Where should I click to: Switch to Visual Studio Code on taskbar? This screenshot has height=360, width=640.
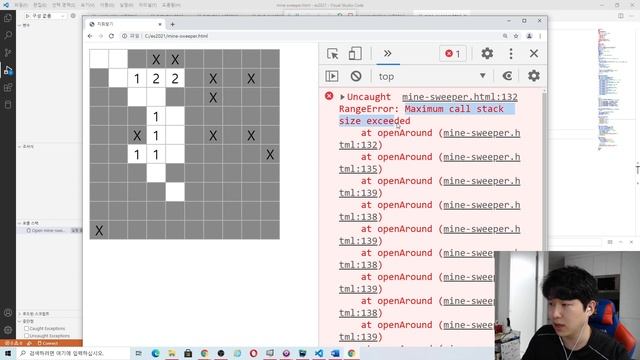pos(319,353)
